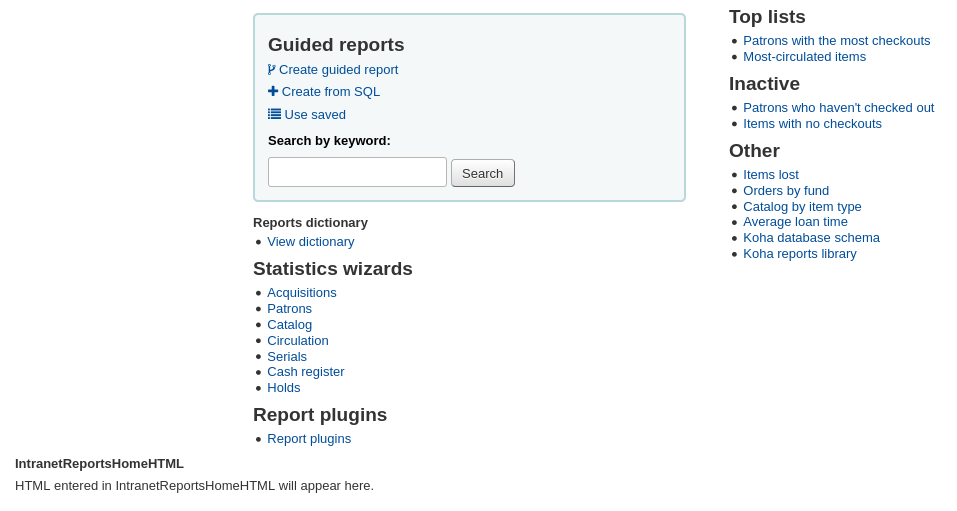The width and height of the screenshot is (957, 511).
Task: Click the Search button
Action: pos(483,173)
